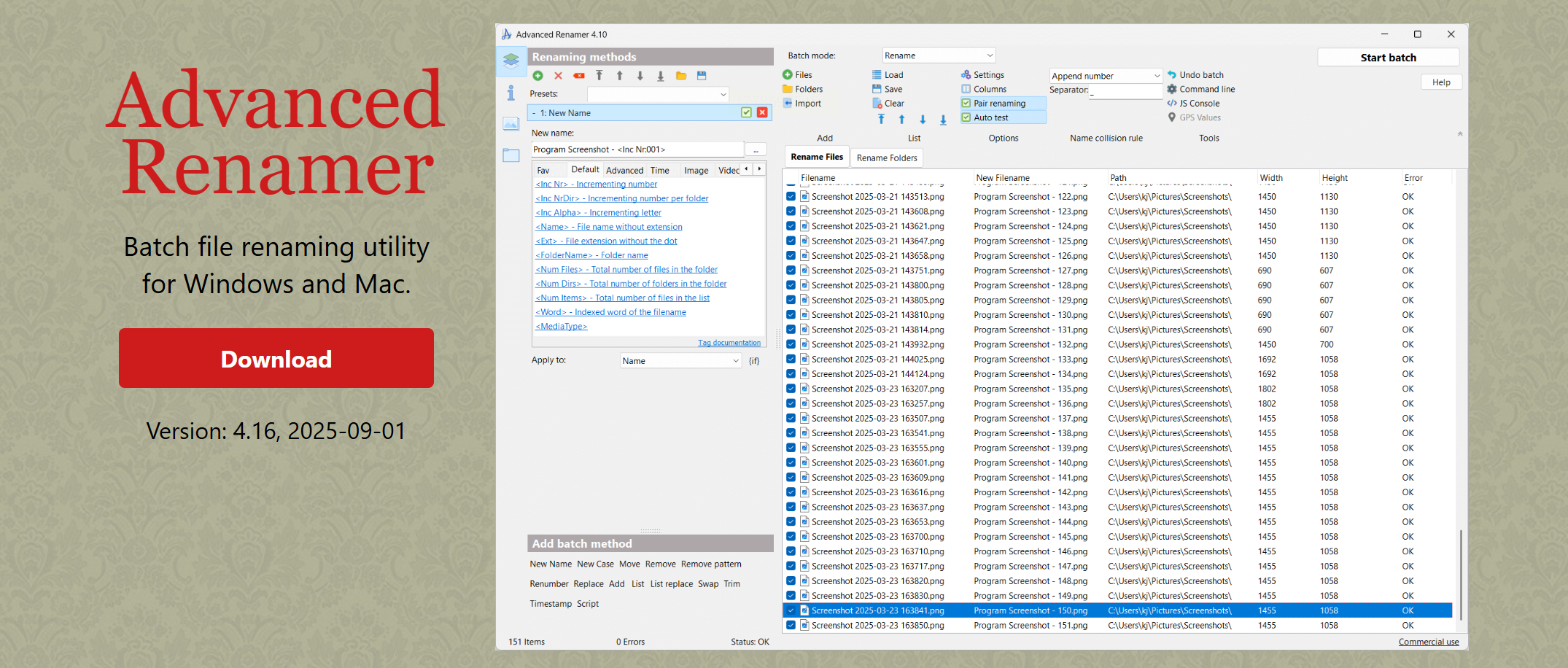
Task: Select the Advanced tags tab
Action: 624,171
